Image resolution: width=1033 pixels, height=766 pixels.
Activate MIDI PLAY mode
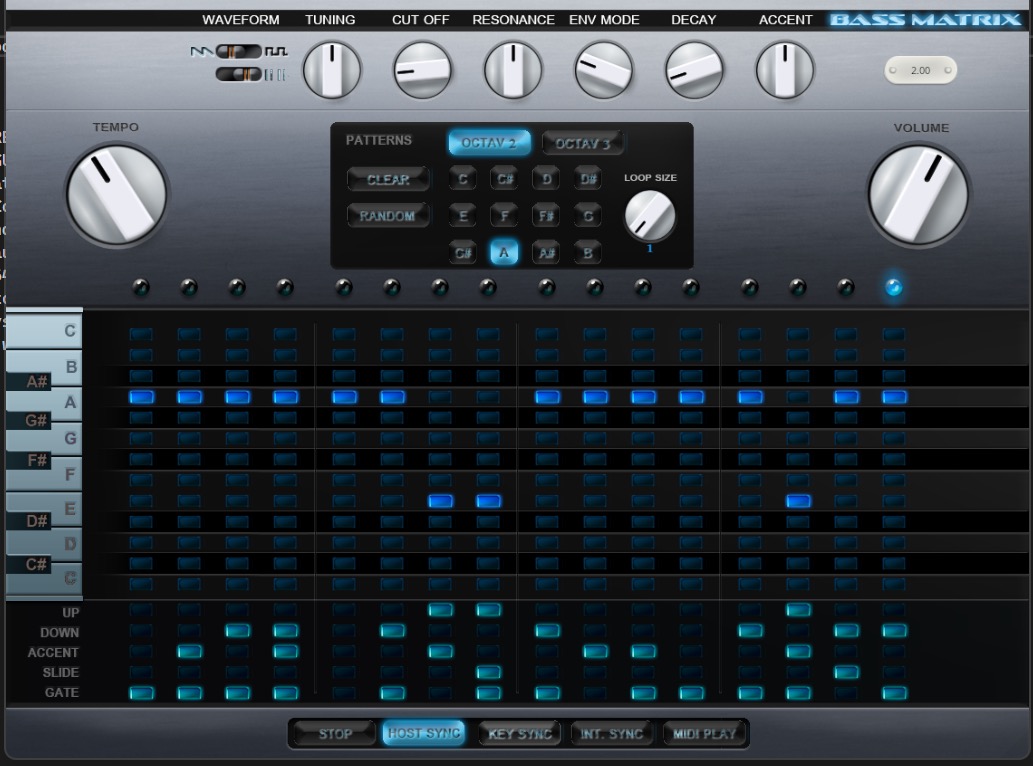(x=704, y=733)
